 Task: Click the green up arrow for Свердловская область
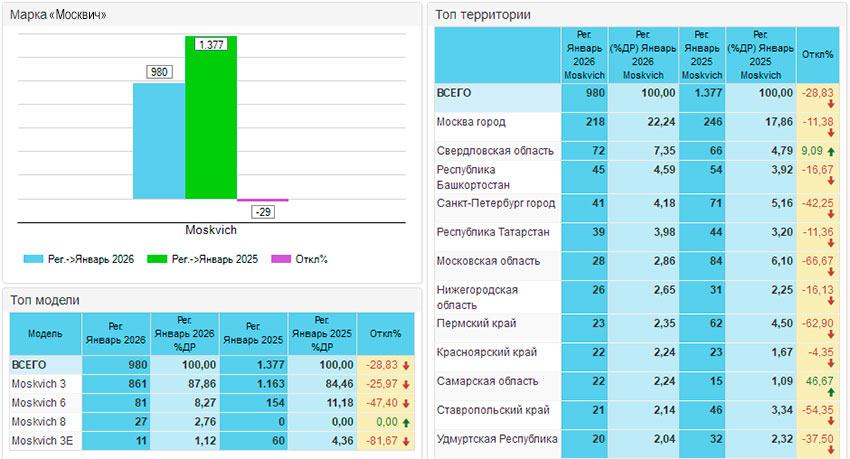(x=830, y=151)
